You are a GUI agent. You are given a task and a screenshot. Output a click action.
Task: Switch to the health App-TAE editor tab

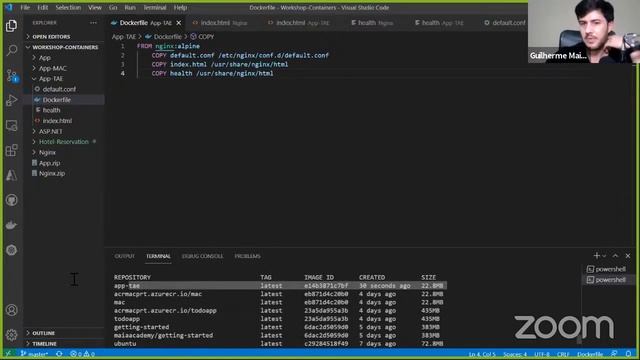439,23
